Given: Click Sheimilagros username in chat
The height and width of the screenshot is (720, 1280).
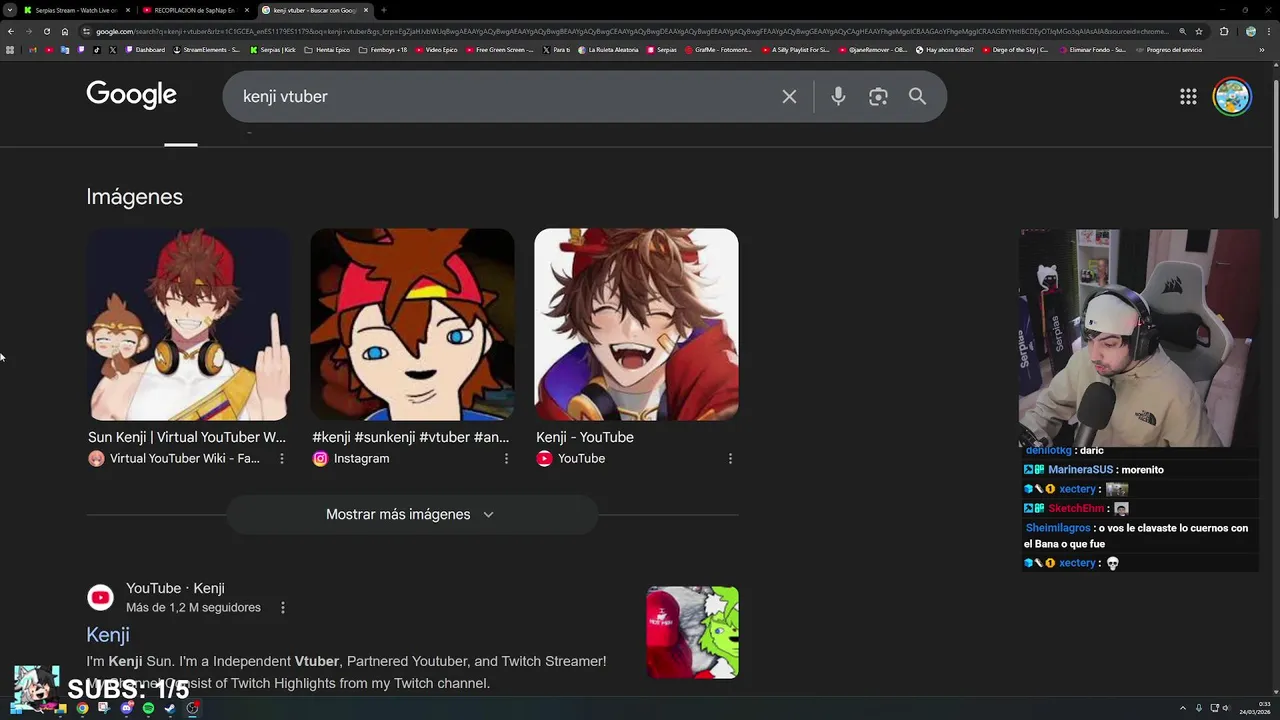Looking at the screenshot, I should click(x=1058, y=528).
